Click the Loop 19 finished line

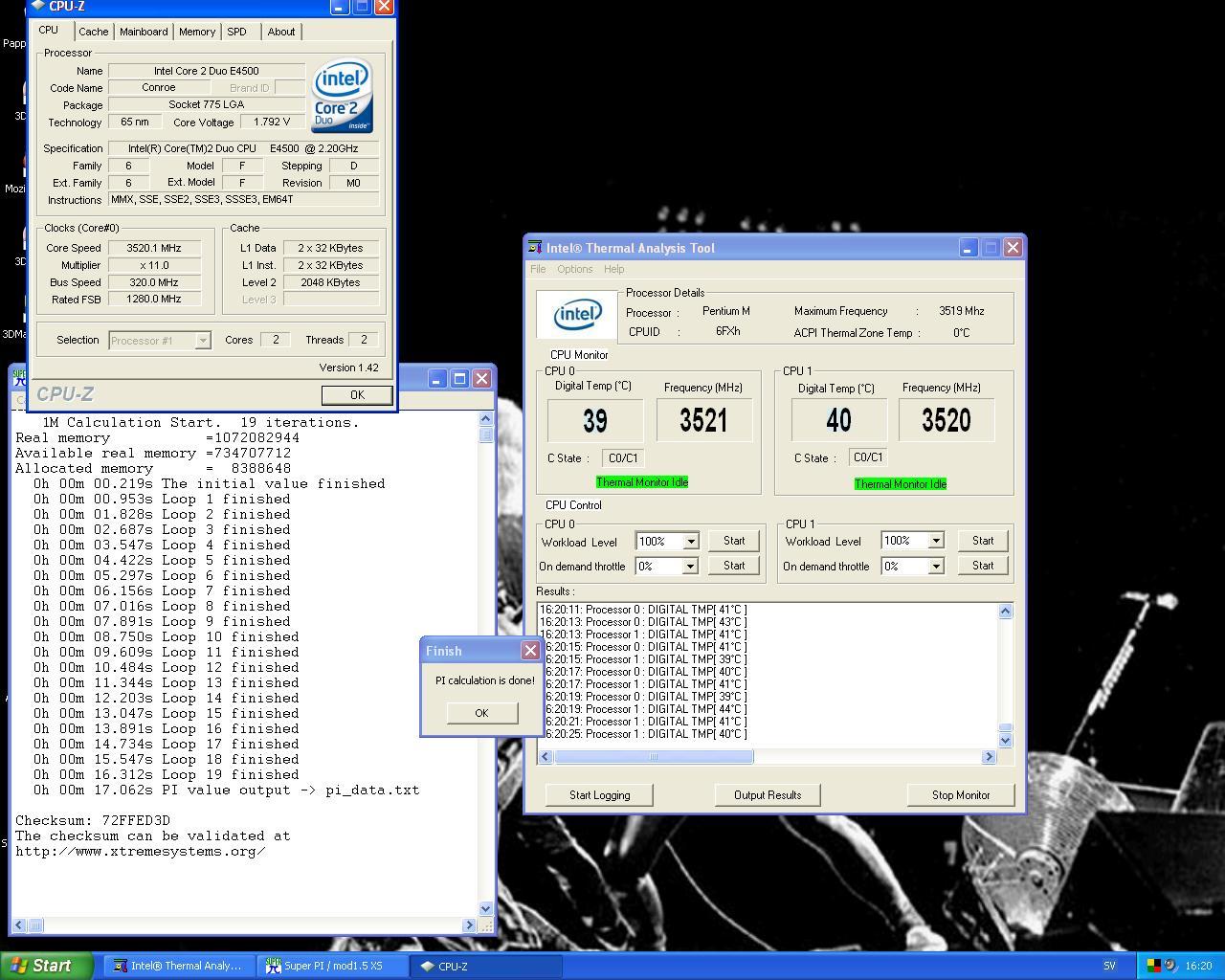pos(166,774)
